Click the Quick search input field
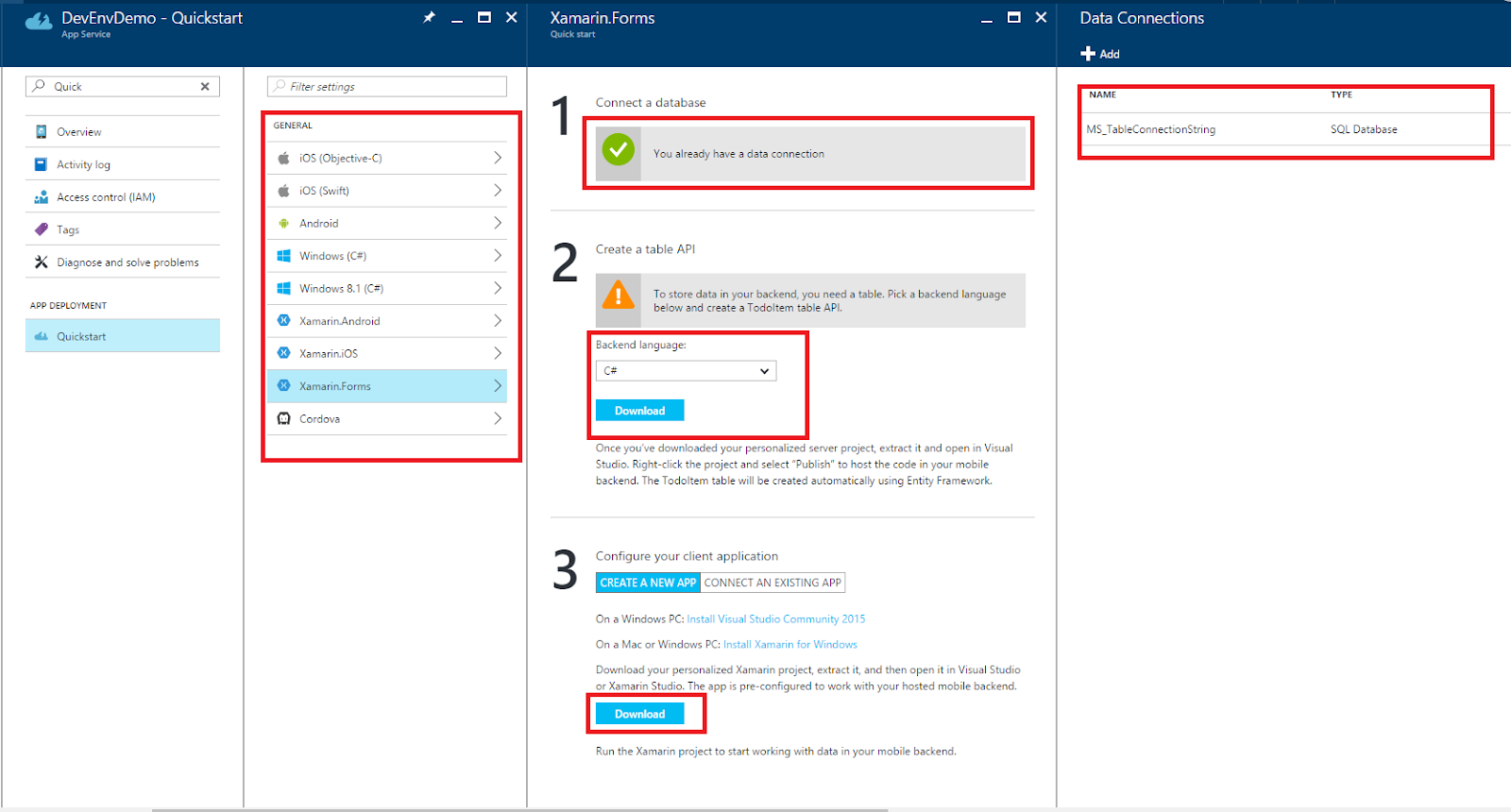 [123, 86]
